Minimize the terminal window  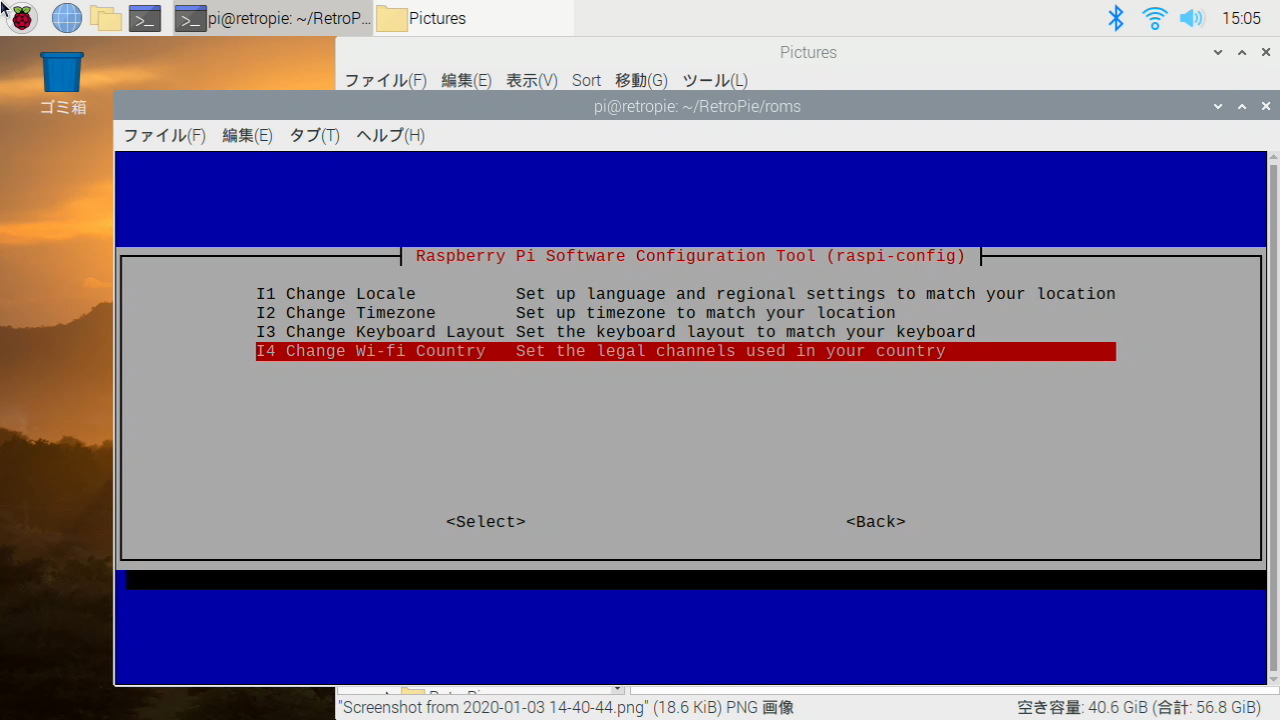click(1218, 106)
